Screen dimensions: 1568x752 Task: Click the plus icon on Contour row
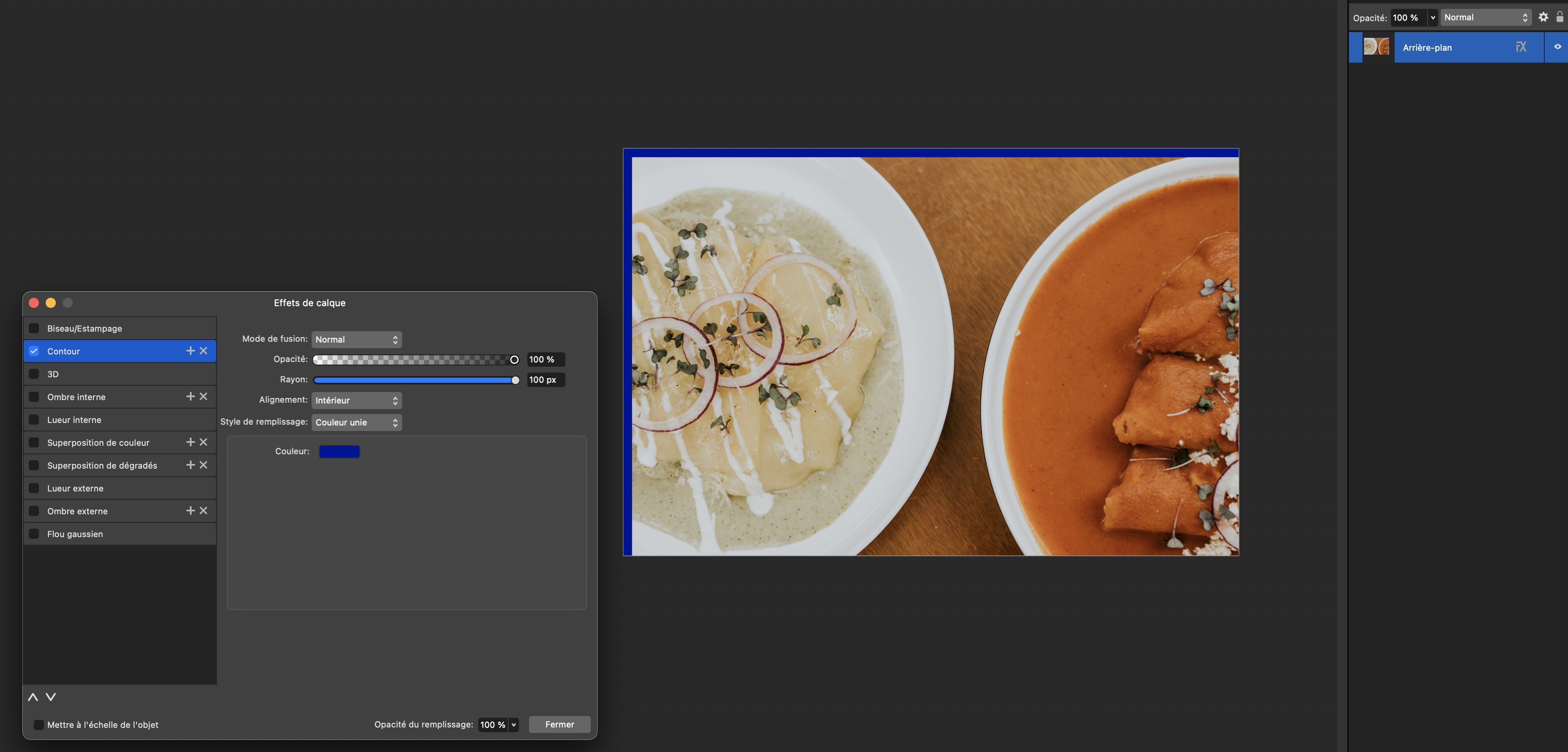point(191,351)
